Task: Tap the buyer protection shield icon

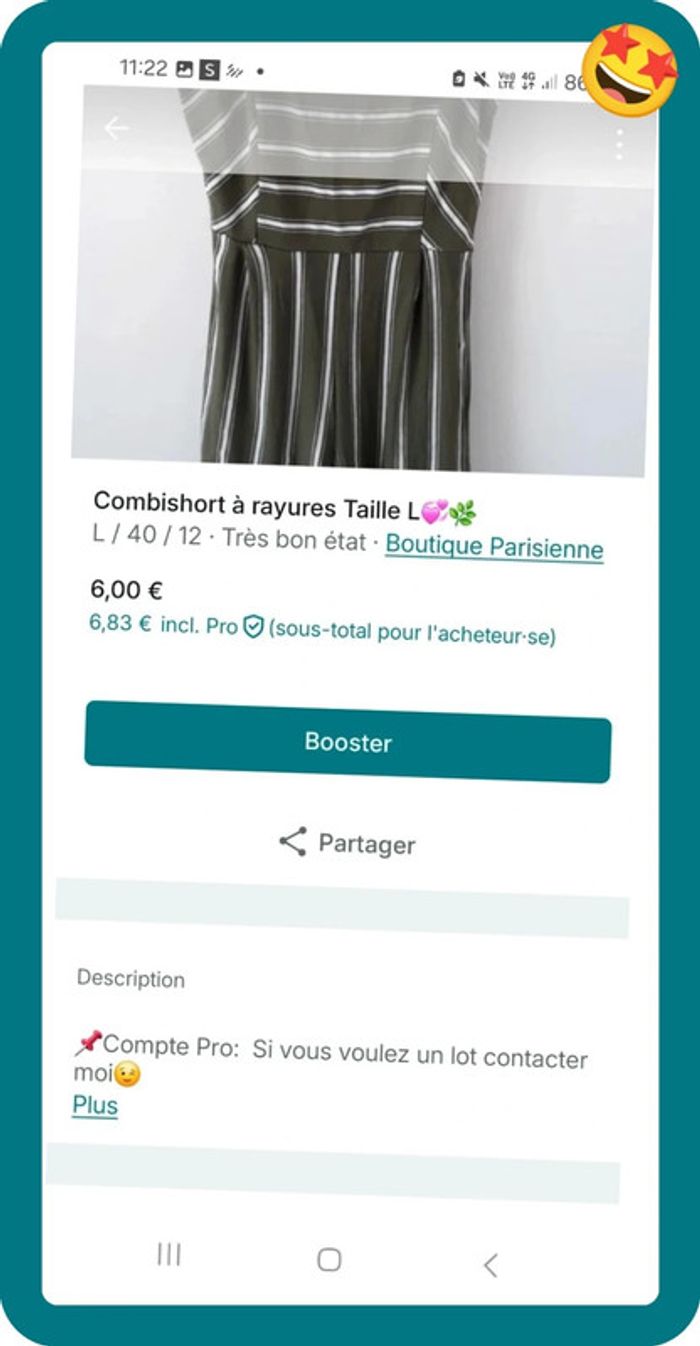Action: [x=253, y=628]
